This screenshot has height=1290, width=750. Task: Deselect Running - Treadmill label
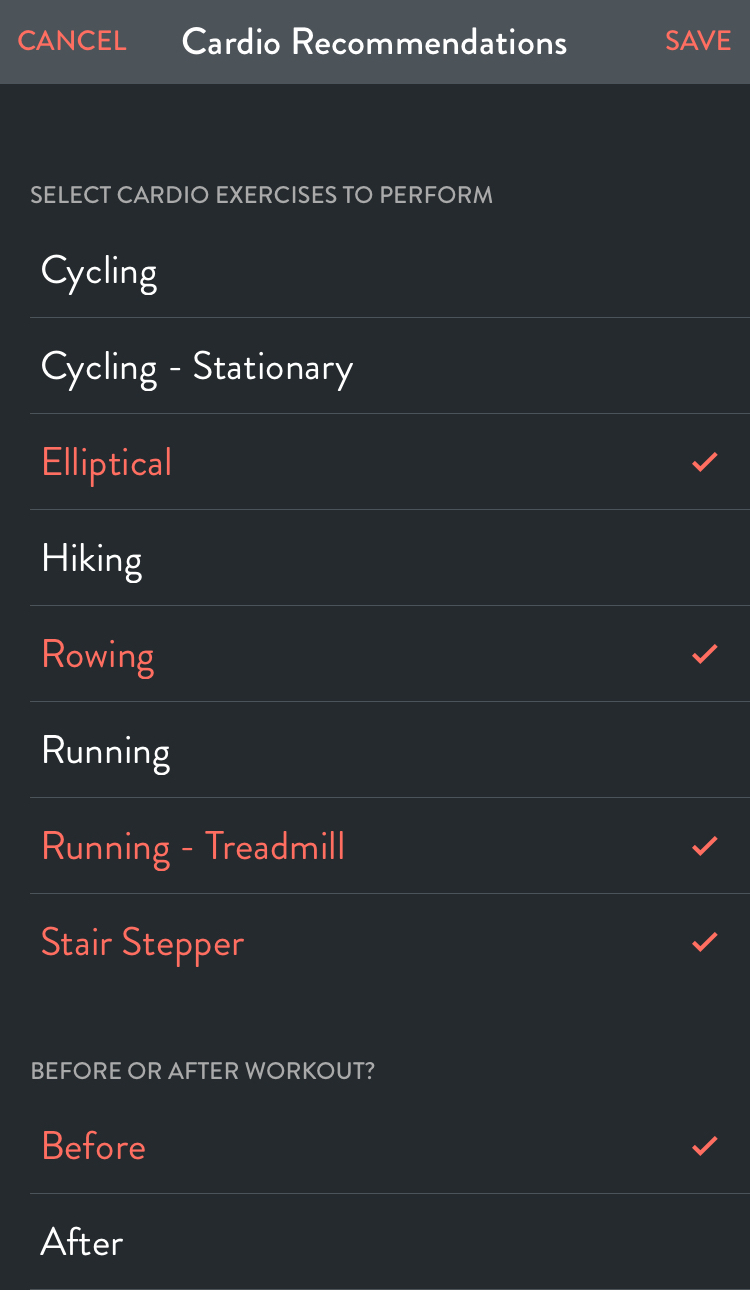coord(193,847)
